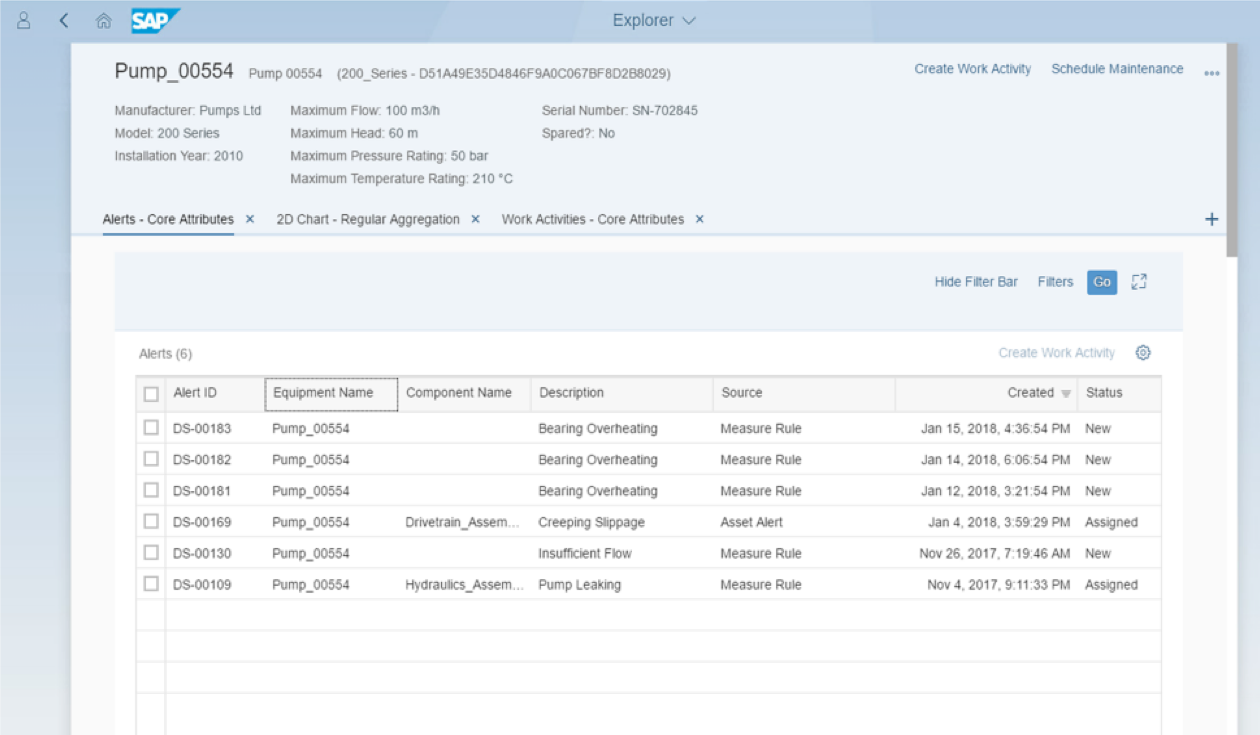Click the Jan 15, 2018 created timestamp
Viewport: 1260px width, 735px height.
tap(996, 429)
